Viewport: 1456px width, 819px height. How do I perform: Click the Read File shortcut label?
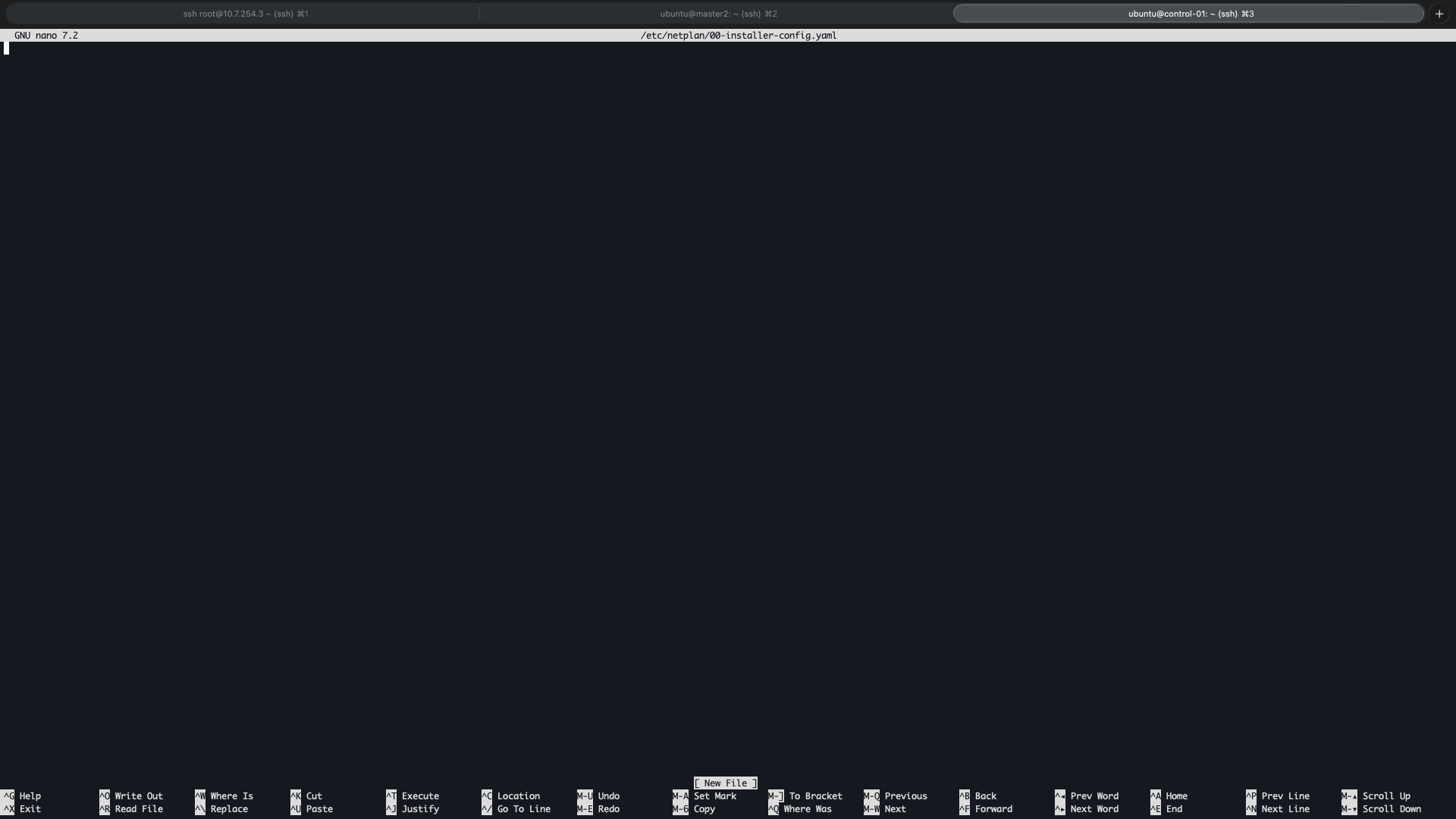point(139,809)
